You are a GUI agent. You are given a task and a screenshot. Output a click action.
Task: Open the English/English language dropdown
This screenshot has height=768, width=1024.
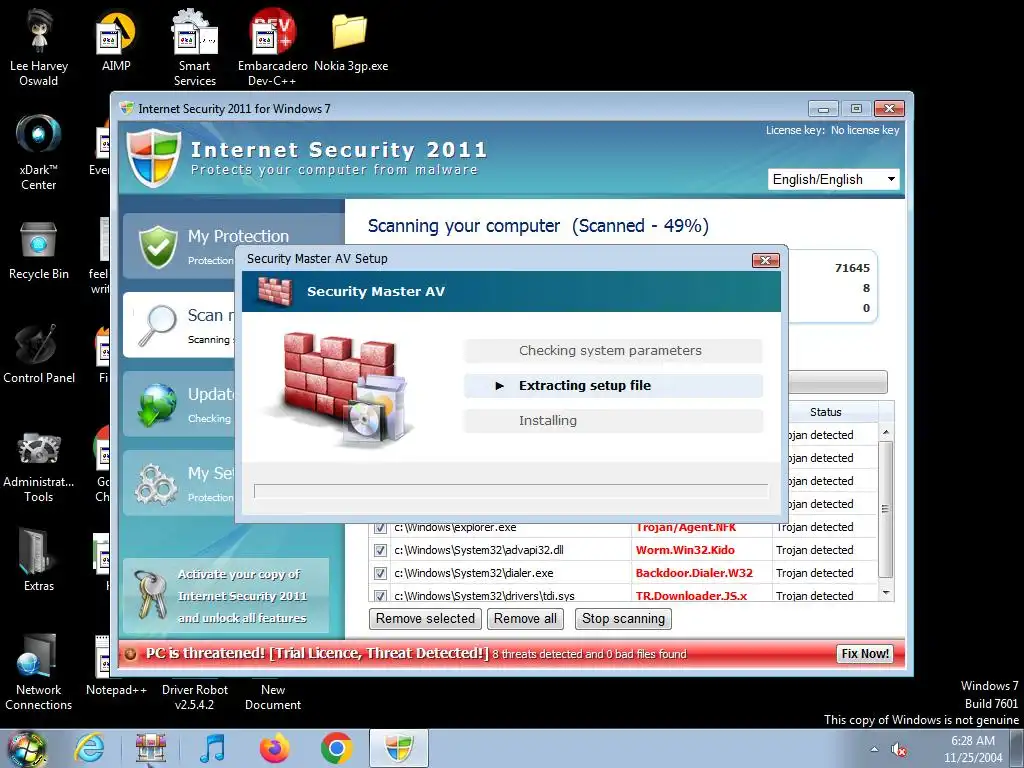click(x=834, y=180)
